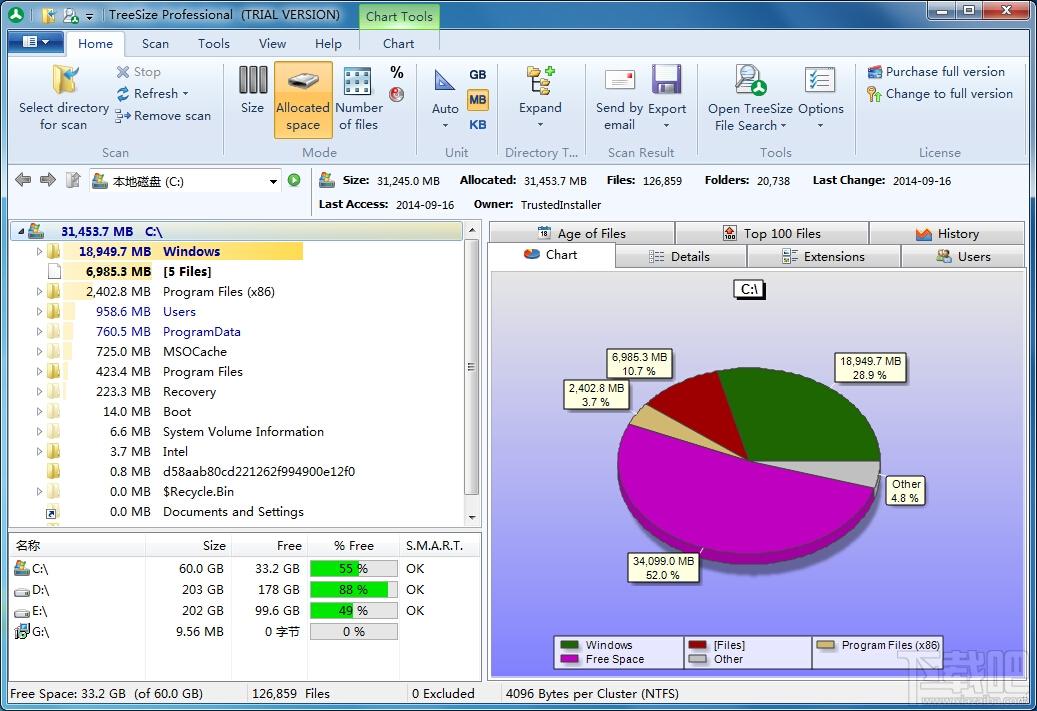Viewport: 1037px width, 711px height.
Task: Set unit to KB
Action: click(x=477, y=124)
